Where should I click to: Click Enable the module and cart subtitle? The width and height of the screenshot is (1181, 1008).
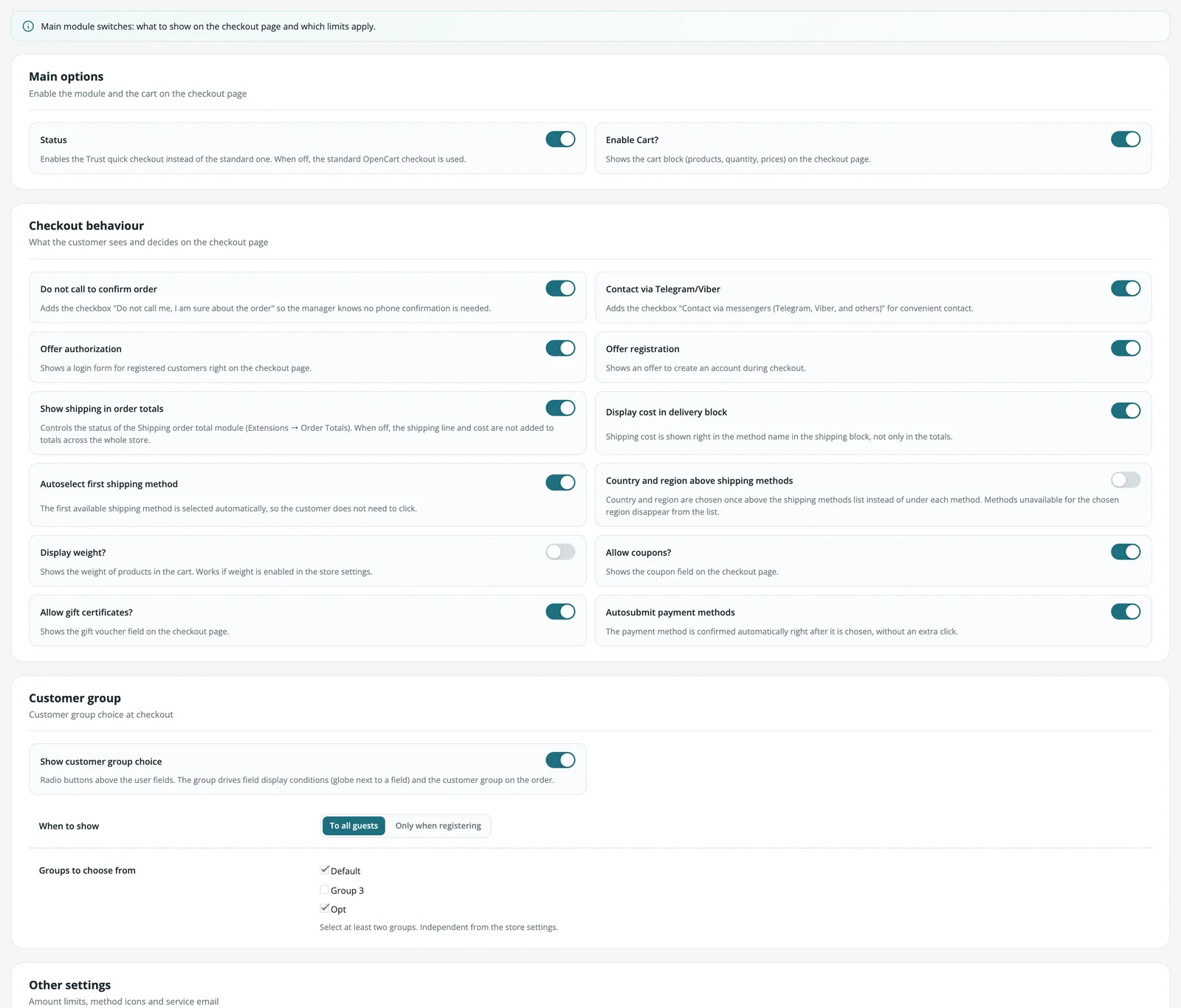(138, 94)
